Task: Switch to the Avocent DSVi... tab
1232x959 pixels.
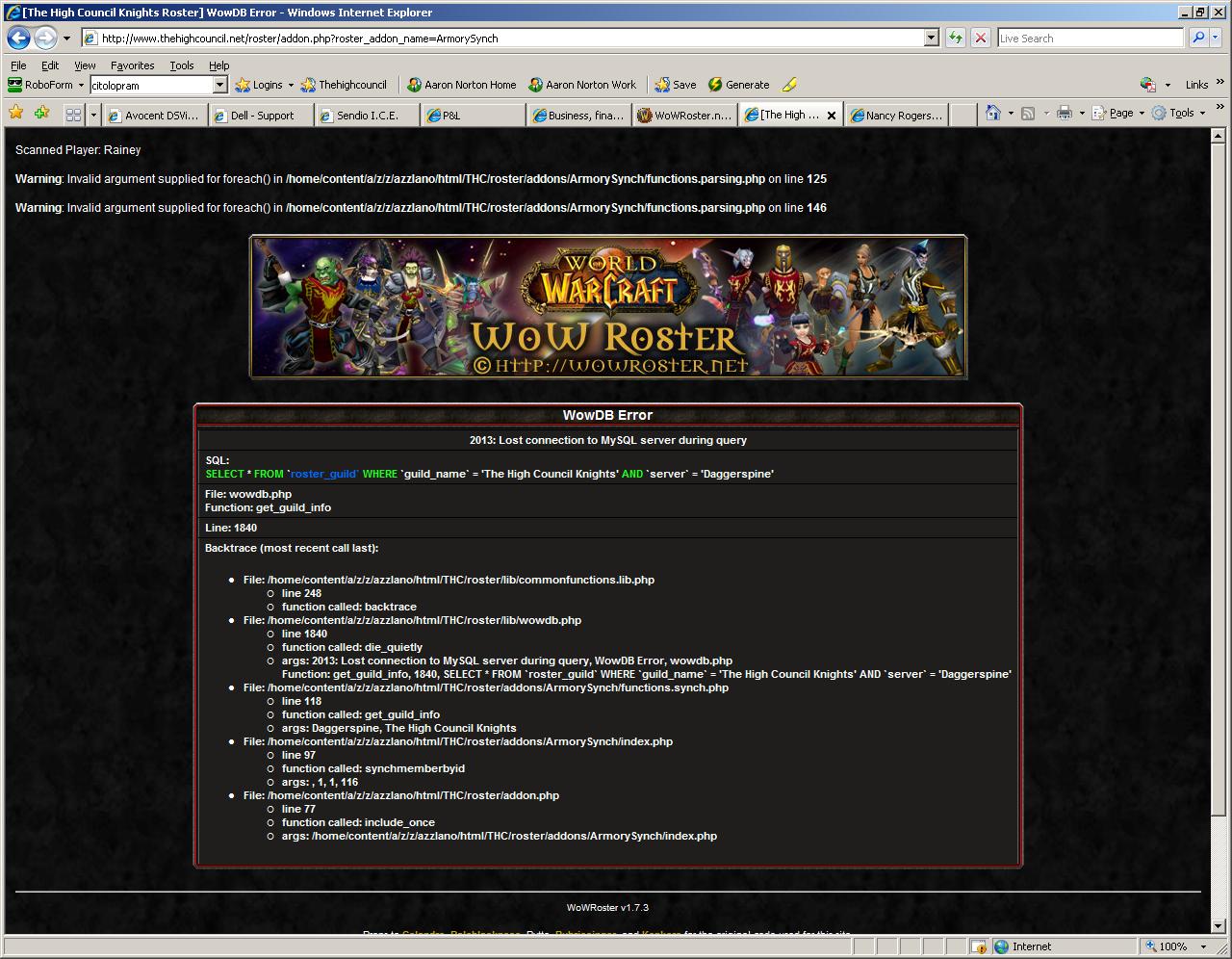Action: click(x=154, y=115)
